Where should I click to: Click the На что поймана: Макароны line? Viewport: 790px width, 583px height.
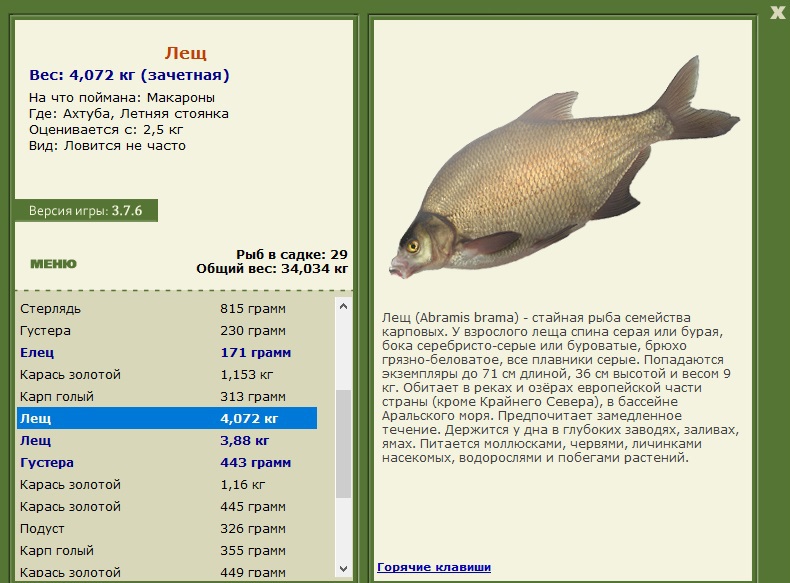[x=121, y=98]
